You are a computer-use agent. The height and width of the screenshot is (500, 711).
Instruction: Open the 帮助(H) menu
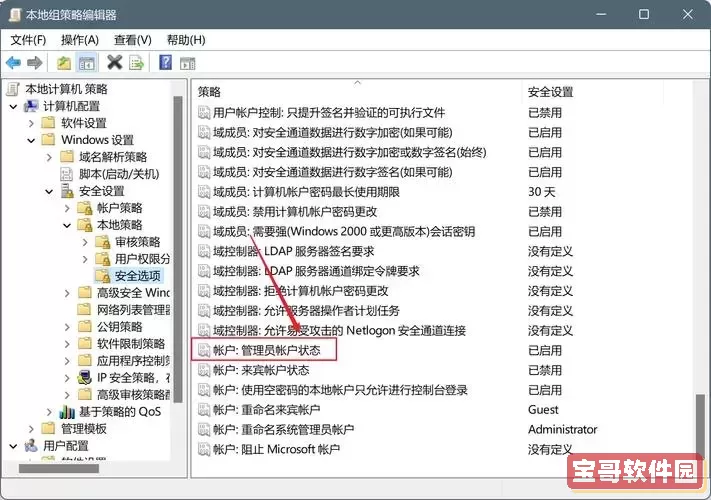coord(186,40)
